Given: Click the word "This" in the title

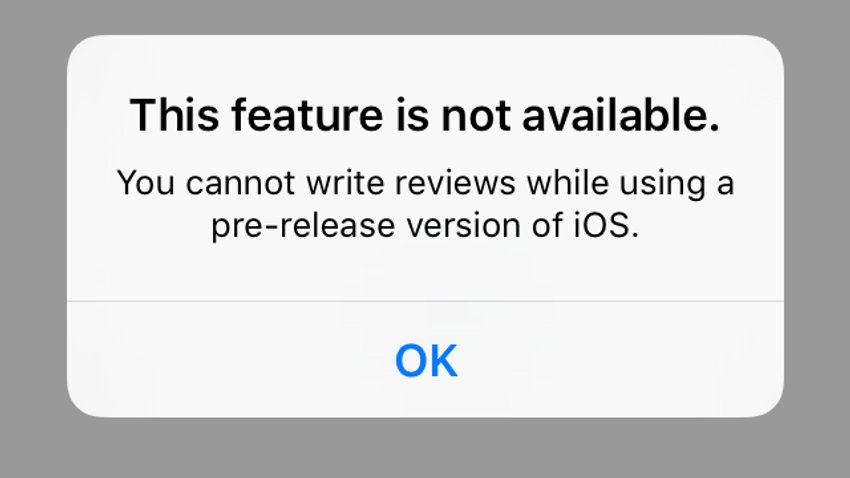Looking at the screenshot, I should [175, 115].
